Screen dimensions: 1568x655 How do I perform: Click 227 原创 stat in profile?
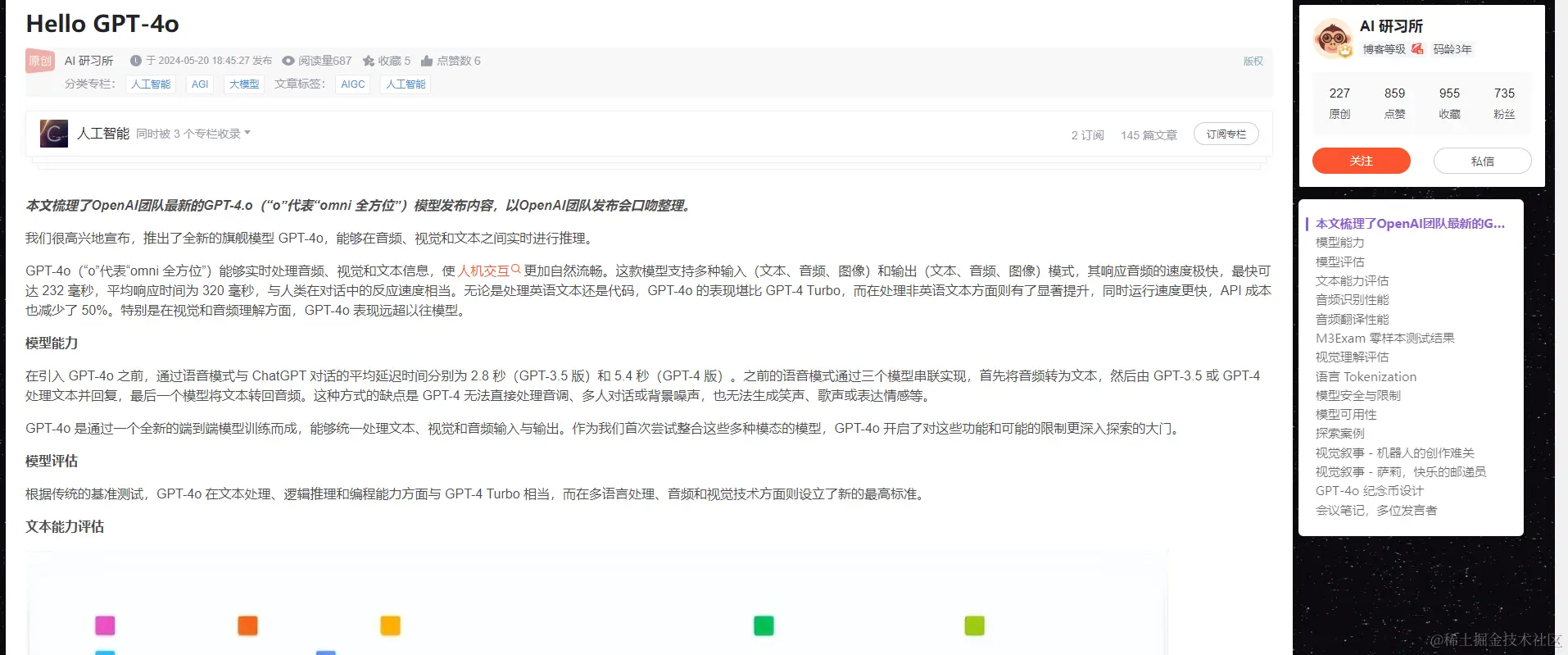click(x=1339, y=103)
